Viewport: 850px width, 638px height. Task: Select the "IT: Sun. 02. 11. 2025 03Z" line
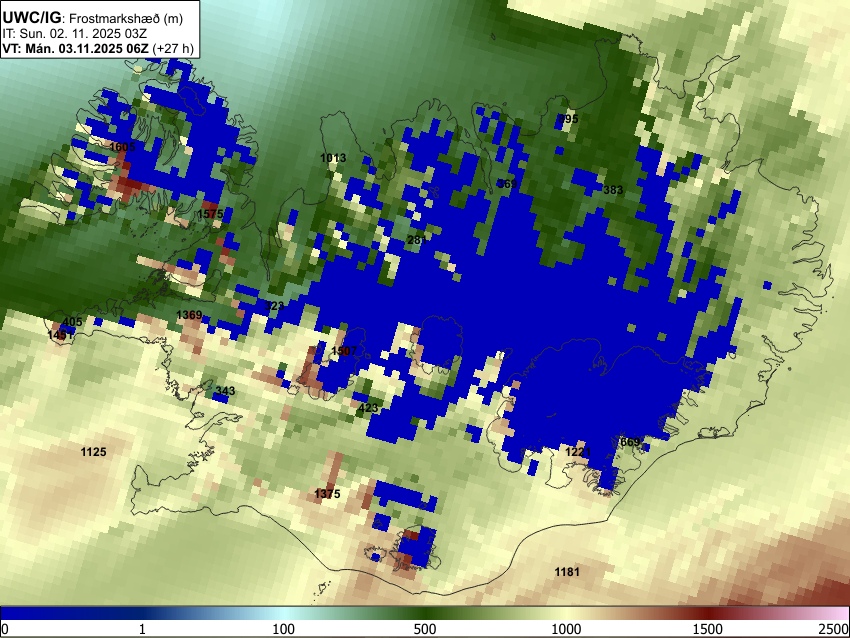point(75,34)
